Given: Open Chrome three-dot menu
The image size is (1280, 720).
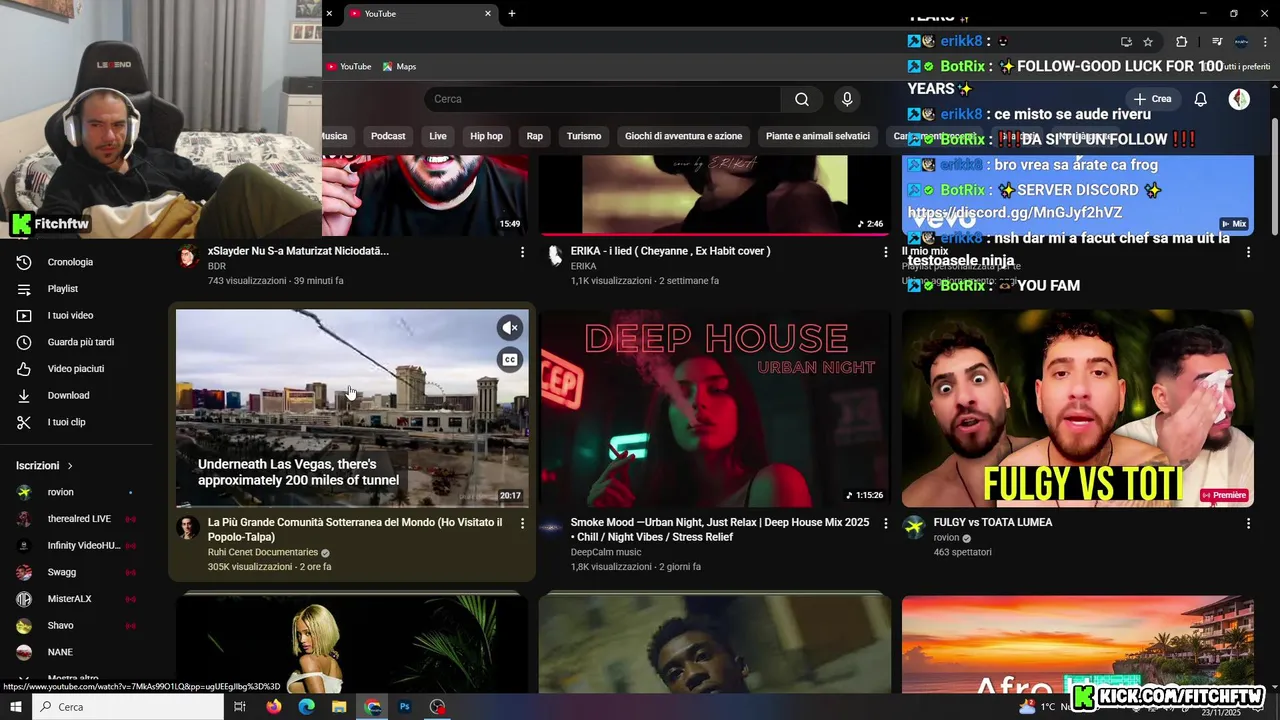Looking at the screenshot, I should (1264, 42).
